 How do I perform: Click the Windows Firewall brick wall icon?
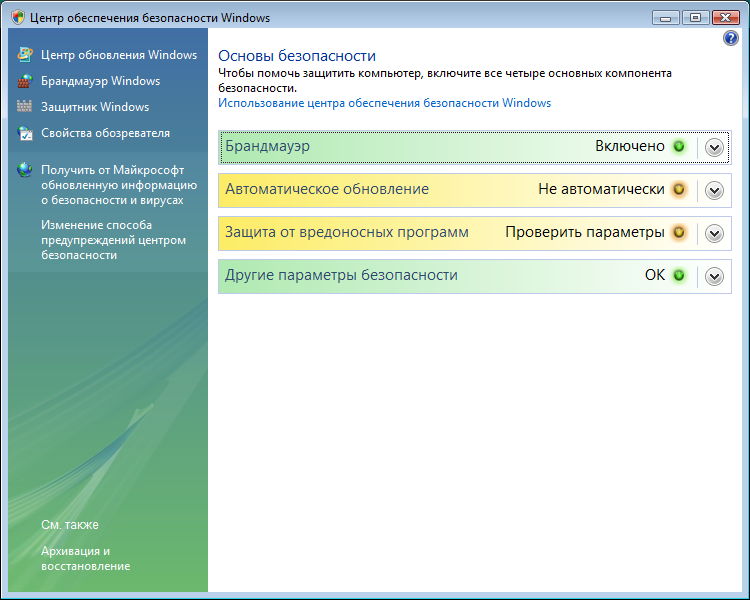(x=25, y=81)
